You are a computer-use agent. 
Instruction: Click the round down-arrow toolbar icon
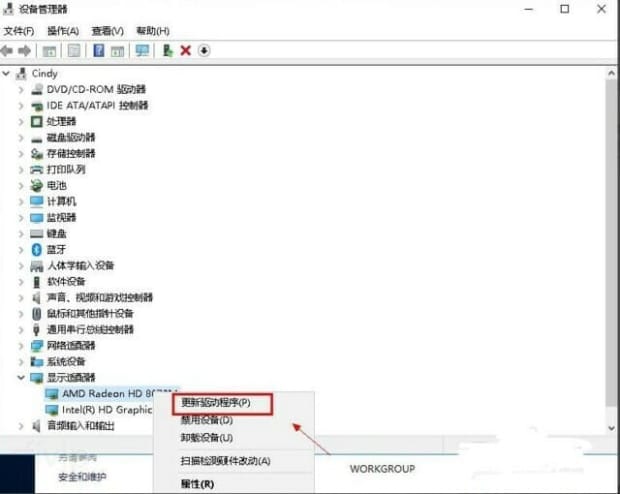(x=204, y=50)
